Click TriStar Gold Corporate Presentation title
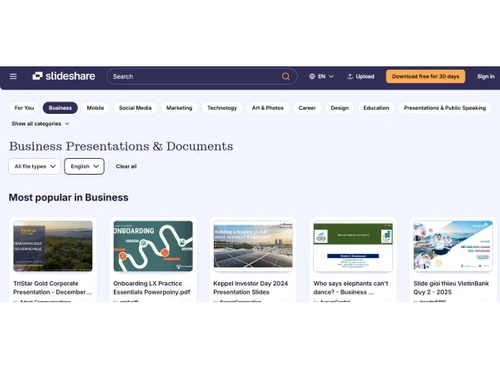The height and width of the screenshot is (375, 500). tap(52, 288)
